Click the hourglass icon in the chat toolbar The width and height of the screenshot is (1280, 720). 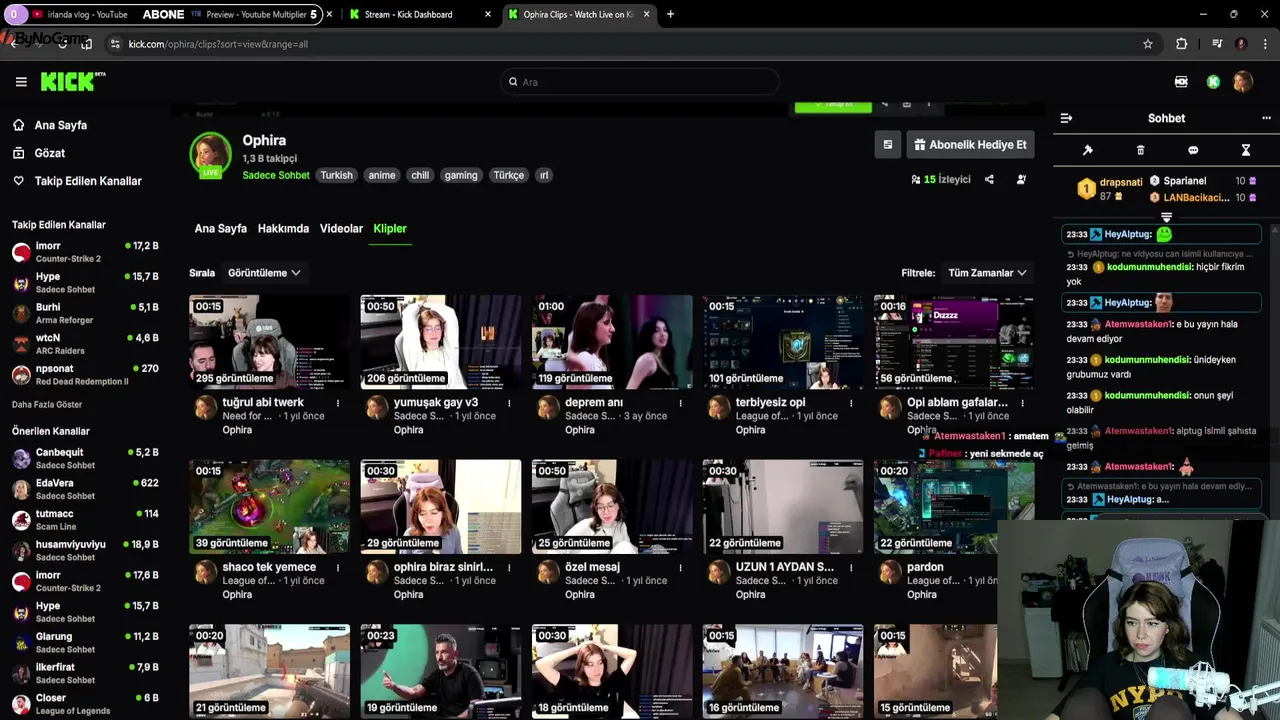(1246, 150)
